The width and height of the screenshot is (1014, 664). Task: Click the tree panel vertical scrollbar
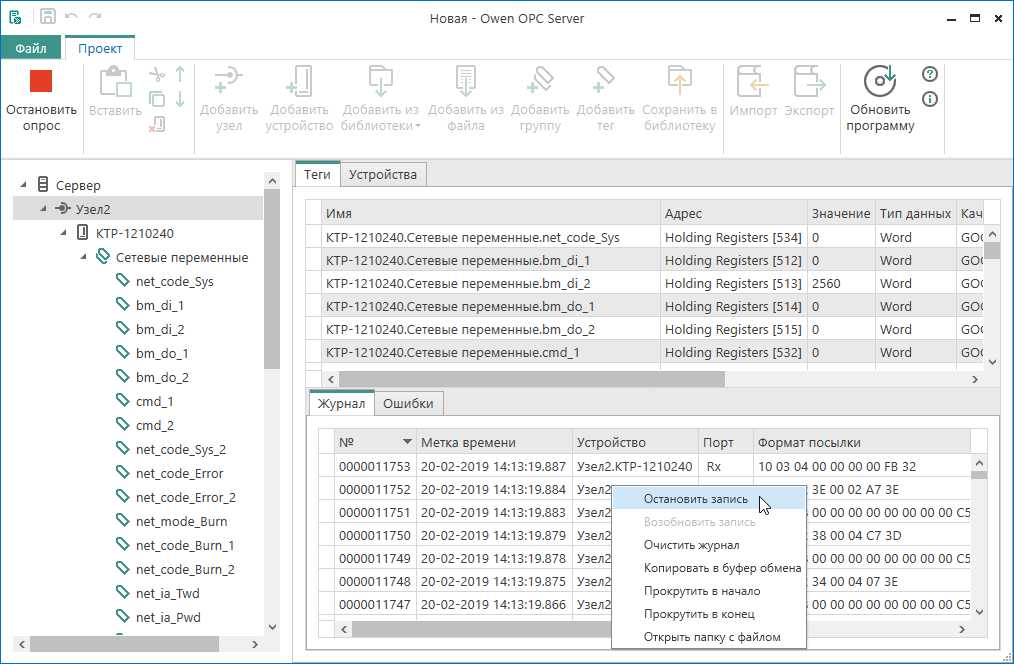tap(271, 280)
